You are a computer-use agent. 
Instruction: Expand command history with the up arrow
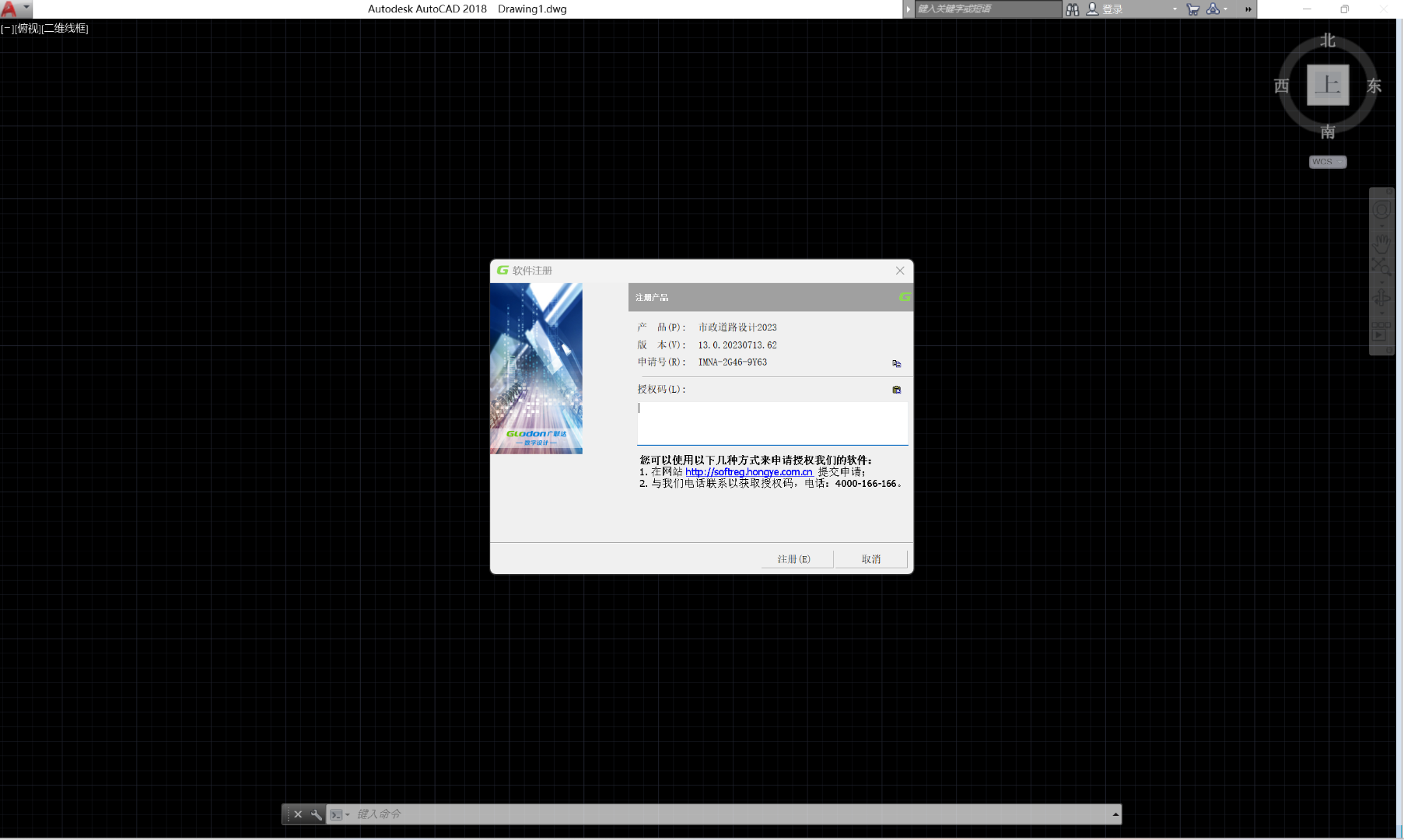click(1115, 814)
